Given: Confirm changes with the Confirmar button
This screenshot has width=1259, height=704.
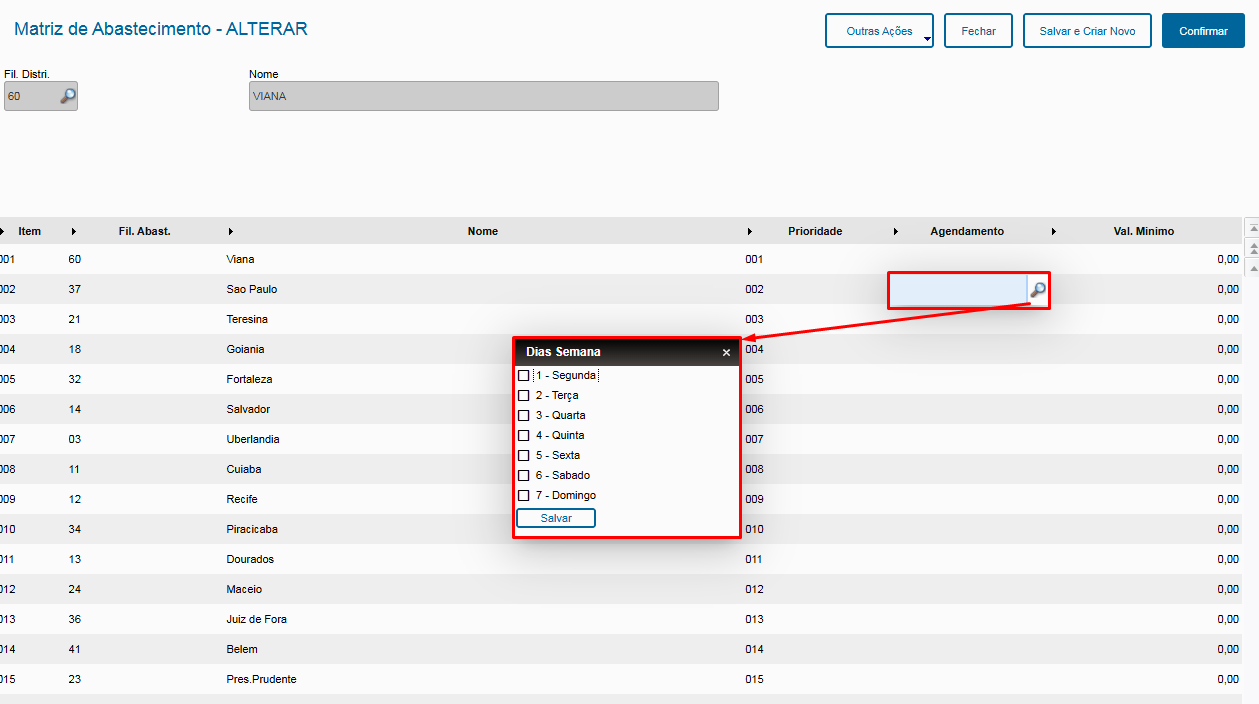Looking at the screenshot, I should coord(1203,31).
